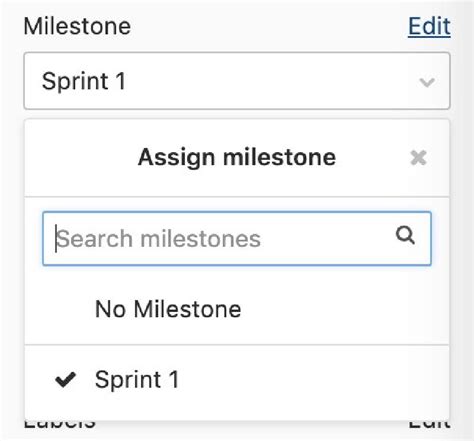Close the Assign milestone popup

pos(419,157)
